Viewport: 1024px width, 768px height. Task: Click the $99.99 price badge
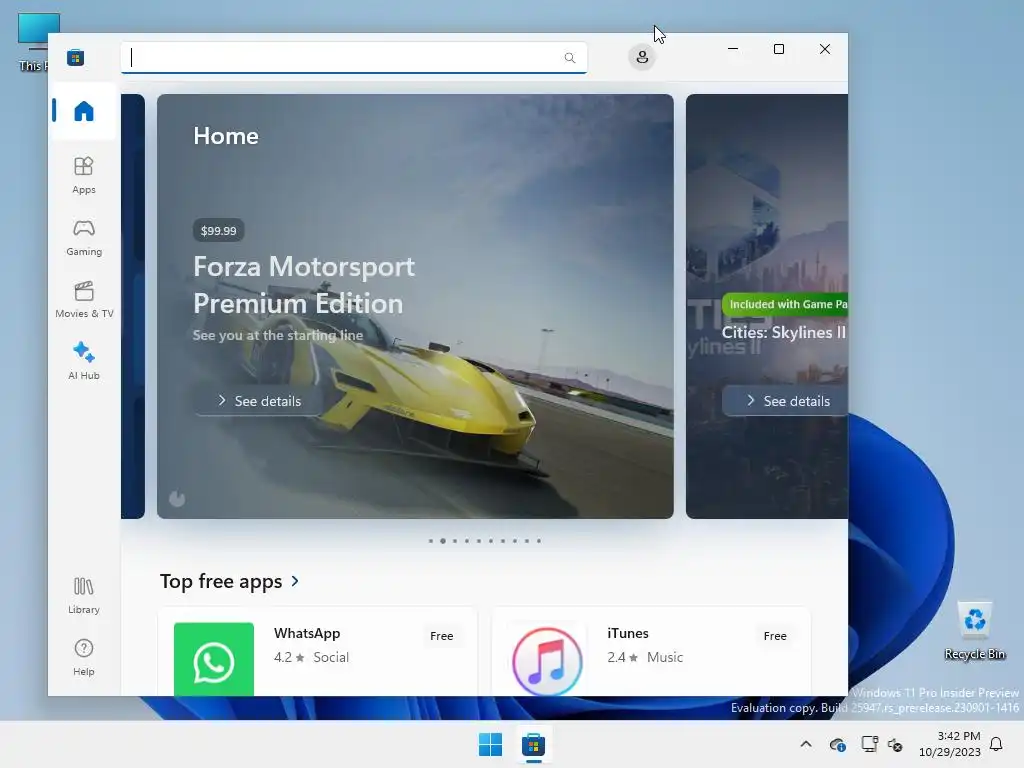pyautogui.click(x=219, y=231)
